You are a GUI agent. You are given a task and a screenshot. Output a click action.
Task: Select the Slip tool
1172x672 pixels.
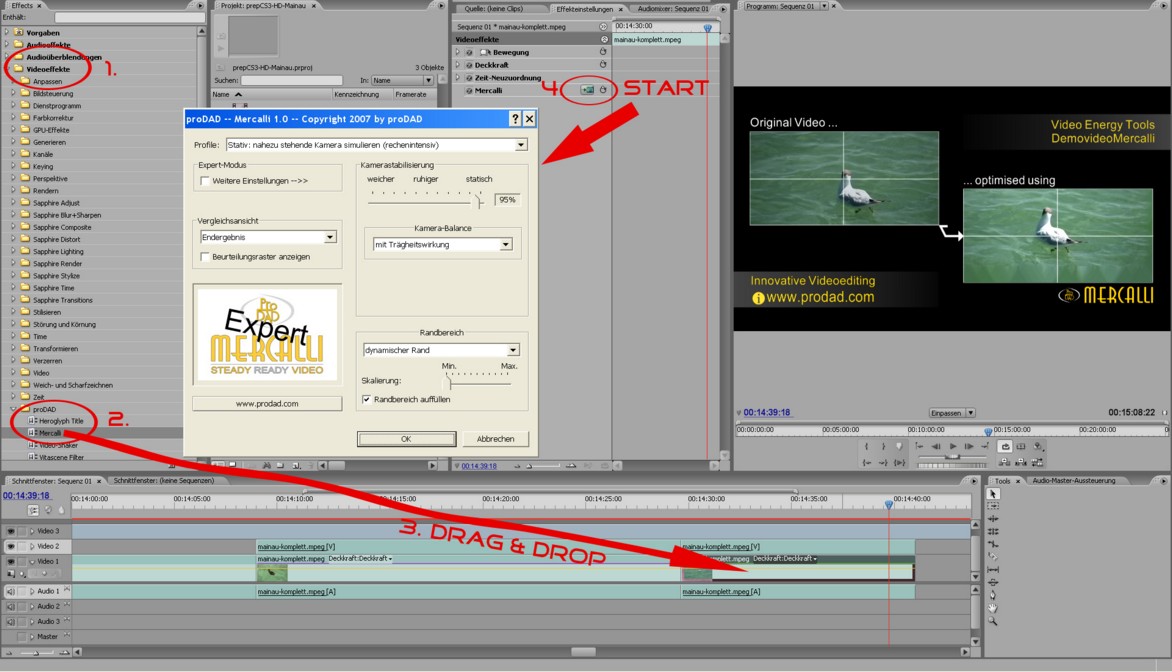[993, 570]
